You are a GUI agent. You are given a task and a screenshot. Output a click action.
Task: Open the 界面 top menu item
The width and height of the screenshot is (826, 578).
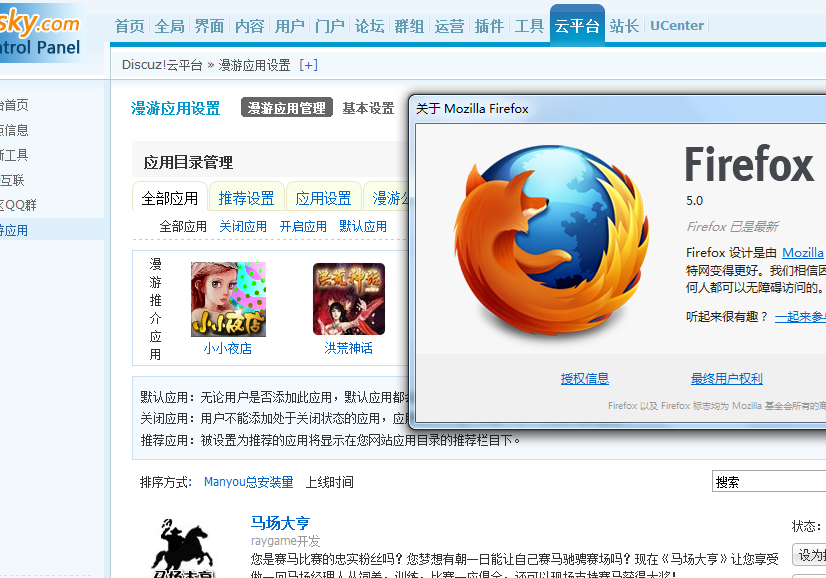pyautogui.click(x=210, y=26)
